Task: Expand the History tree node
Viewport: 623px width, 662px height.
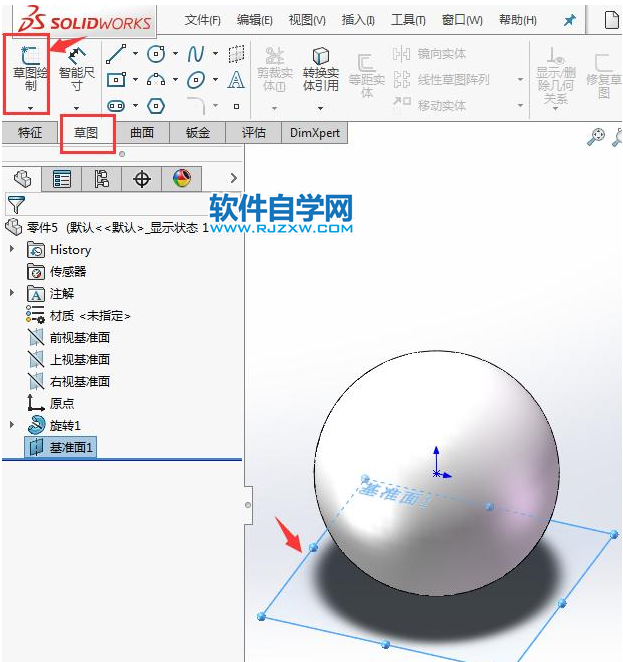Action: pos(12,249)
